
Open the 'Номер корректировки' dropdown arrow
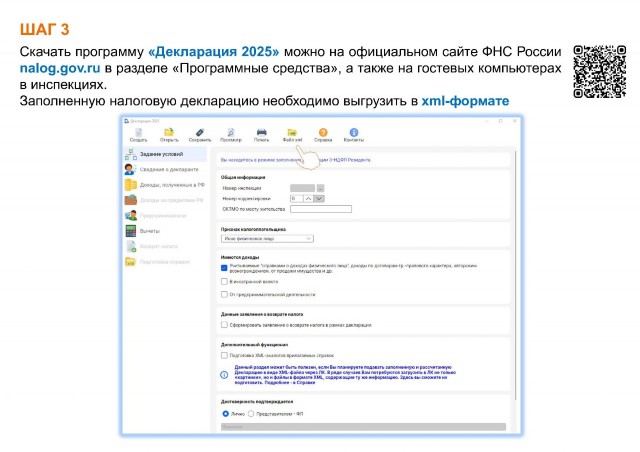point(320,198)
